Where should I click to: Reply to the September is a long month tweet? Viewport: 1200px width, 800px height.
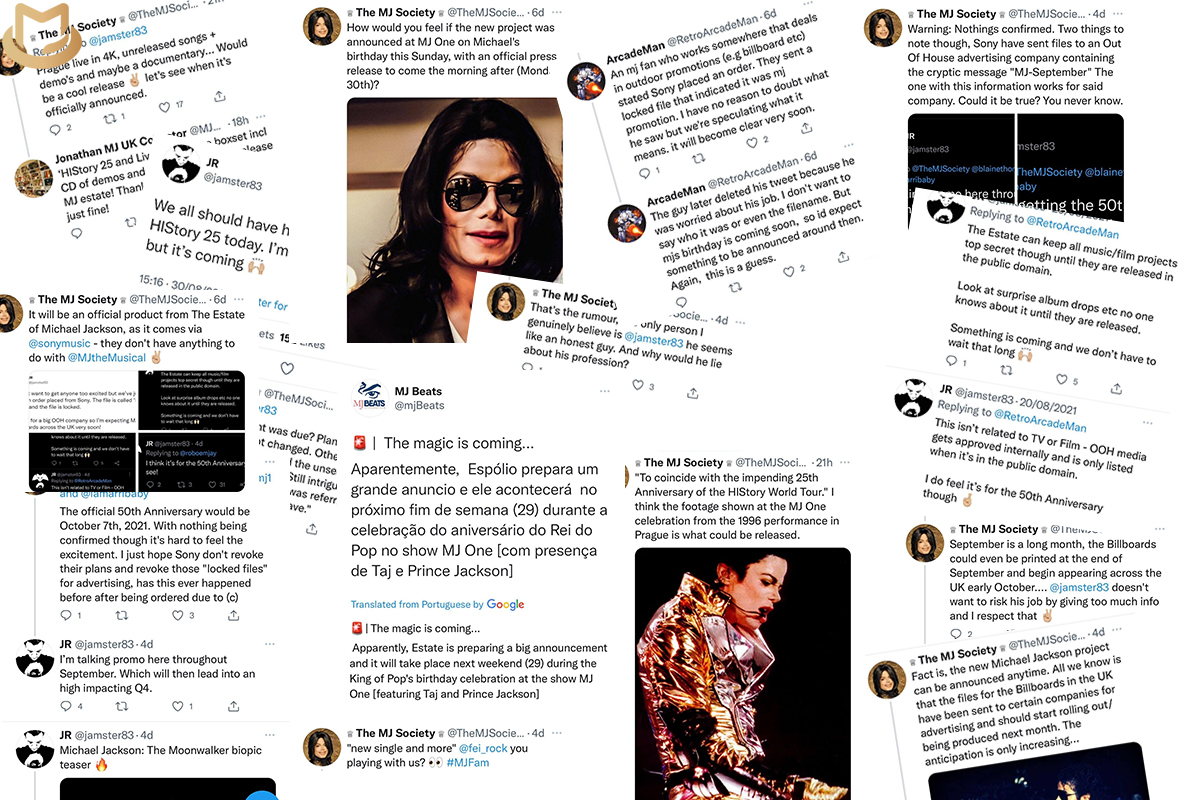[x=957, y=633]
